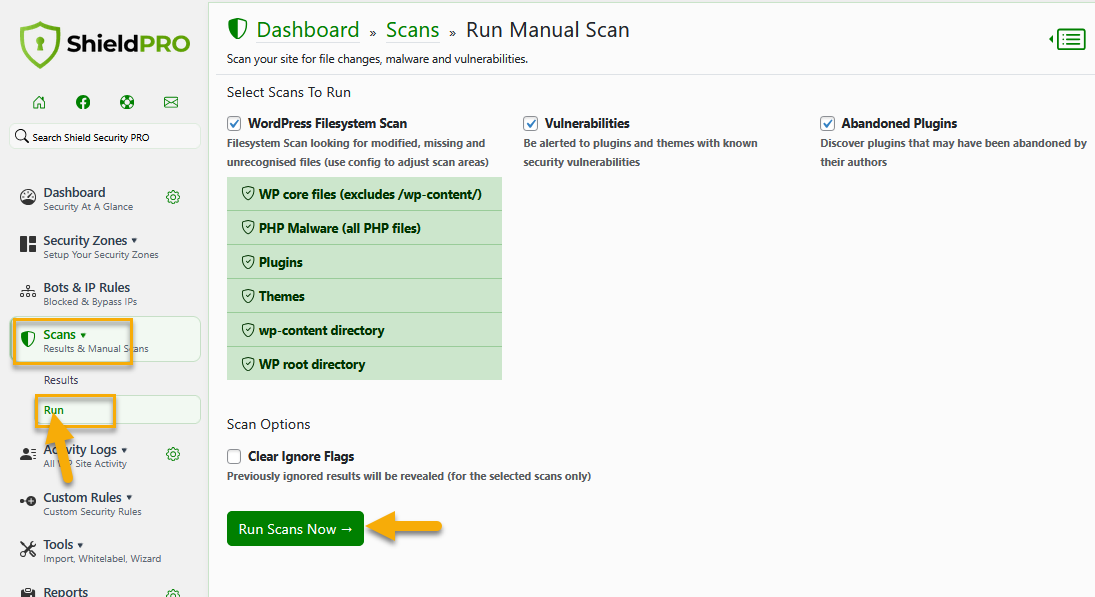This screenshot has width=1095, height=597.
Task: Click the Dashboard gauge icon
Action: tap(28, 198)
